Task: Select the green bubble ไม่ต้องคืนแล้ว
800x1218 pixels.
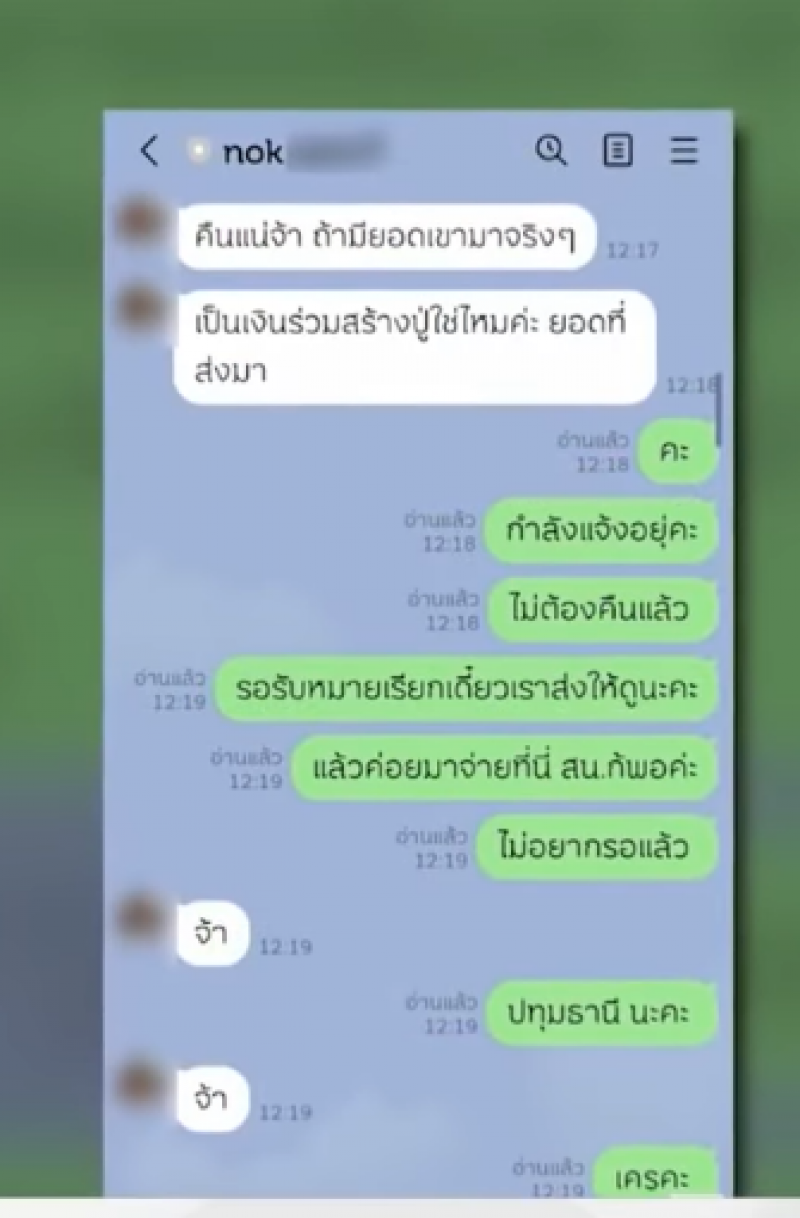Action: point(602,609)
